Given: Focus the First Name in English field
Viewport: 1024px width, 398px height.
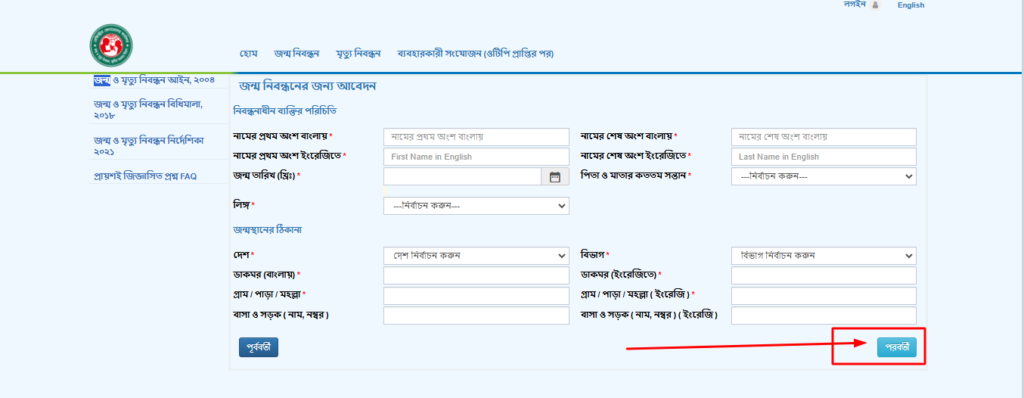Looking at the screenshot, I should point(476,157).
